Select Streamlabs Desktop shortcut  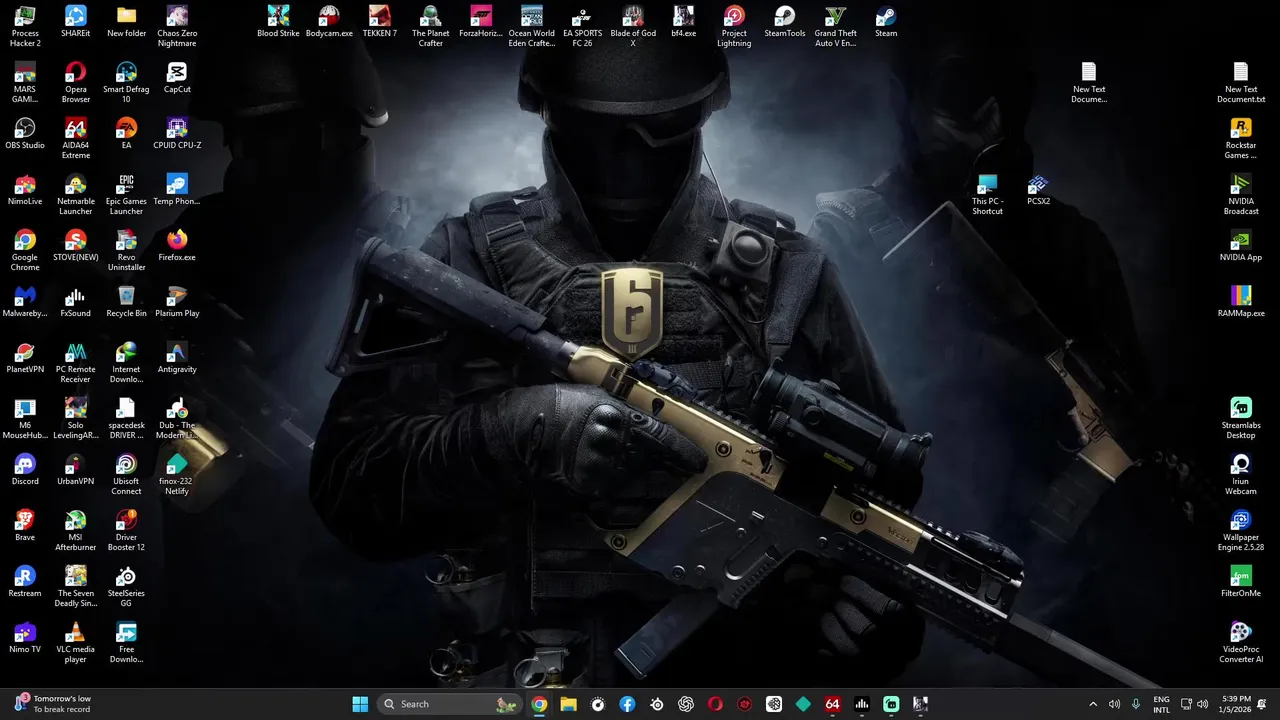pos(1241,418)
